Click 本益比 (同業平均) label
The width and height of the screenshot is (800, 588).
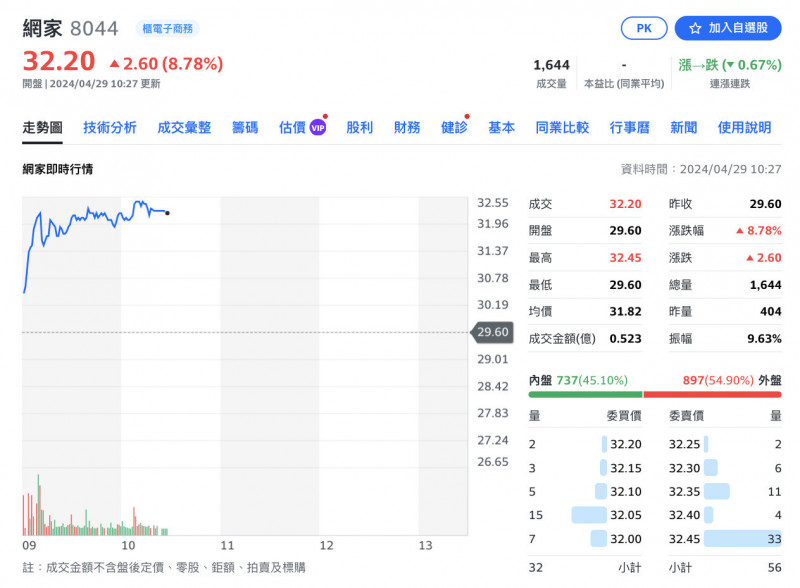624,84
